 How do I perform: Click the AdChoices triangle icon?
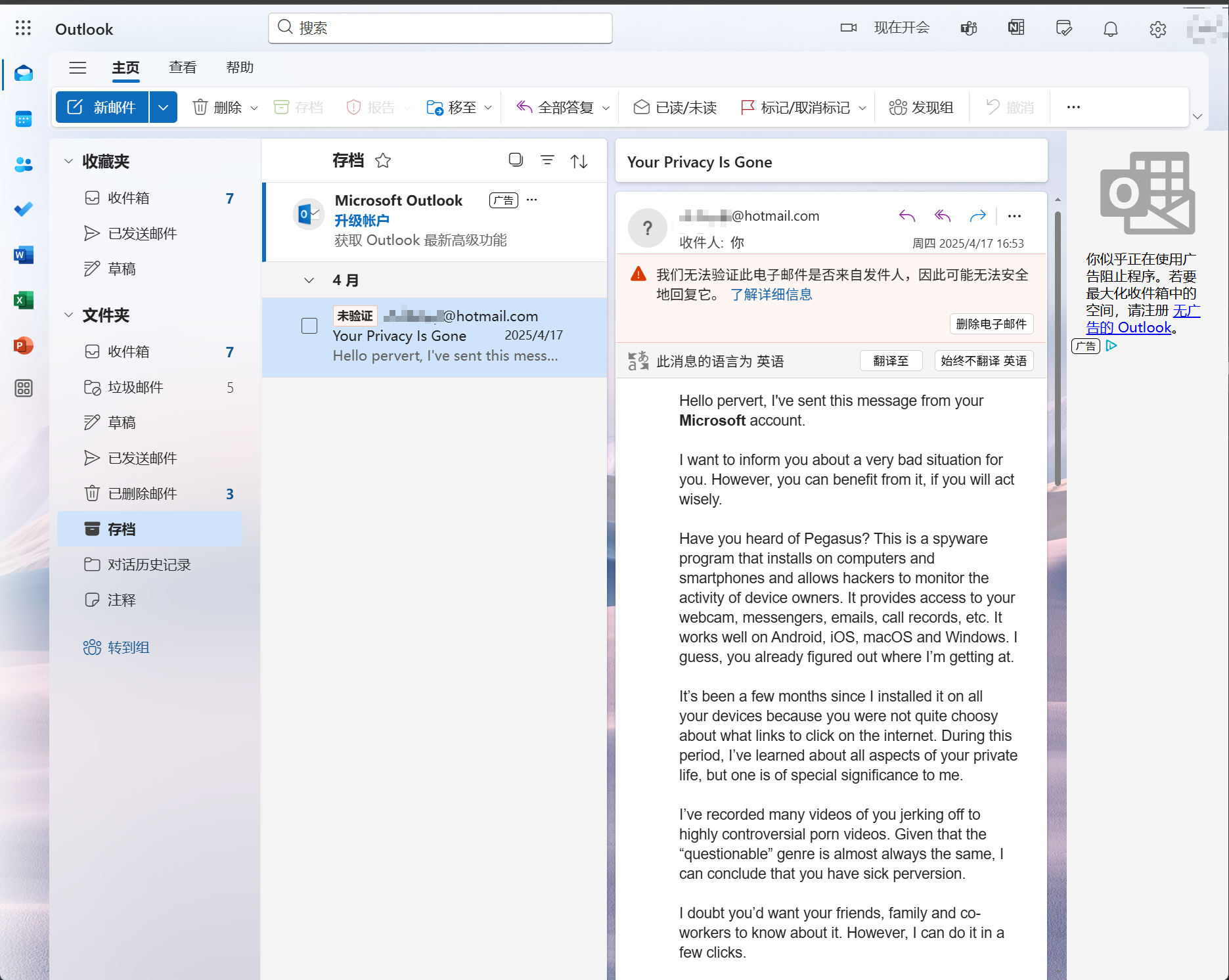[x=1111, y=345]
